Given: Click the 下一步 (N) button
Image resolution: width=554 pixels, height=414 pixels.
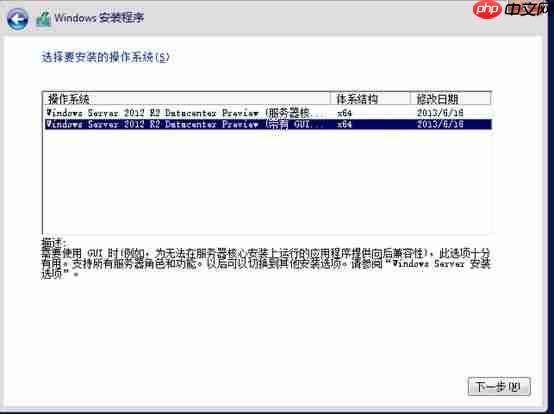Looking at the screenshot, I should coord(499,386).
